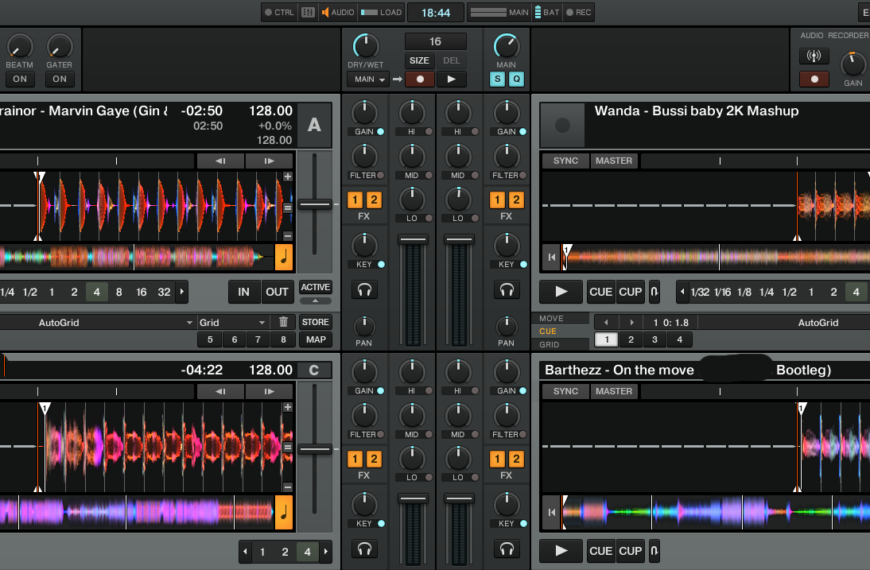Screen dimensions: 870x570
Task: Enable SYNC on the Wanda deck
Action: pos(565,160)
